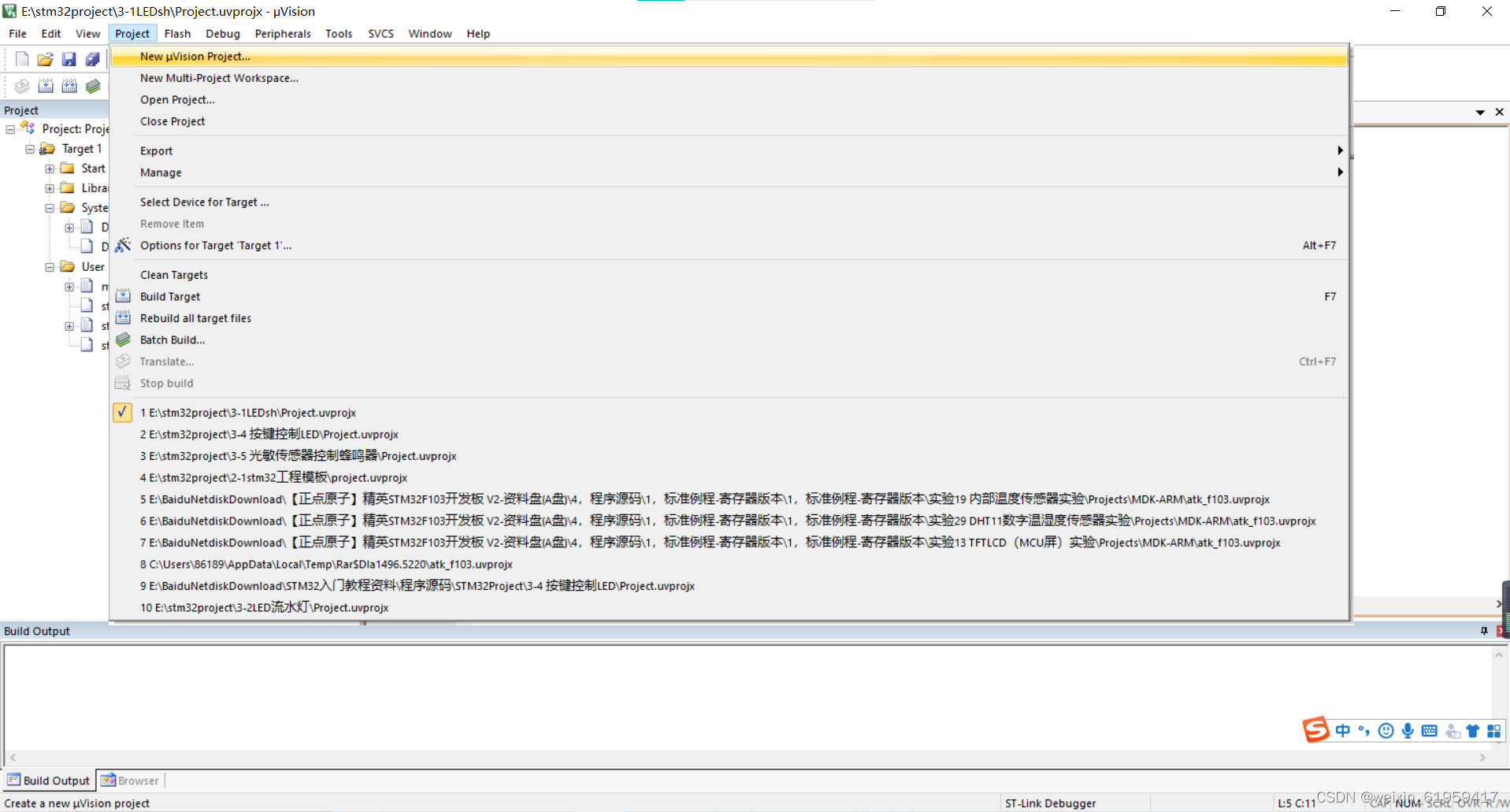Viewport: 1510px width, 812px height.
Task: Click the ST-Link Debugger status text
Action: (1050, 803)
